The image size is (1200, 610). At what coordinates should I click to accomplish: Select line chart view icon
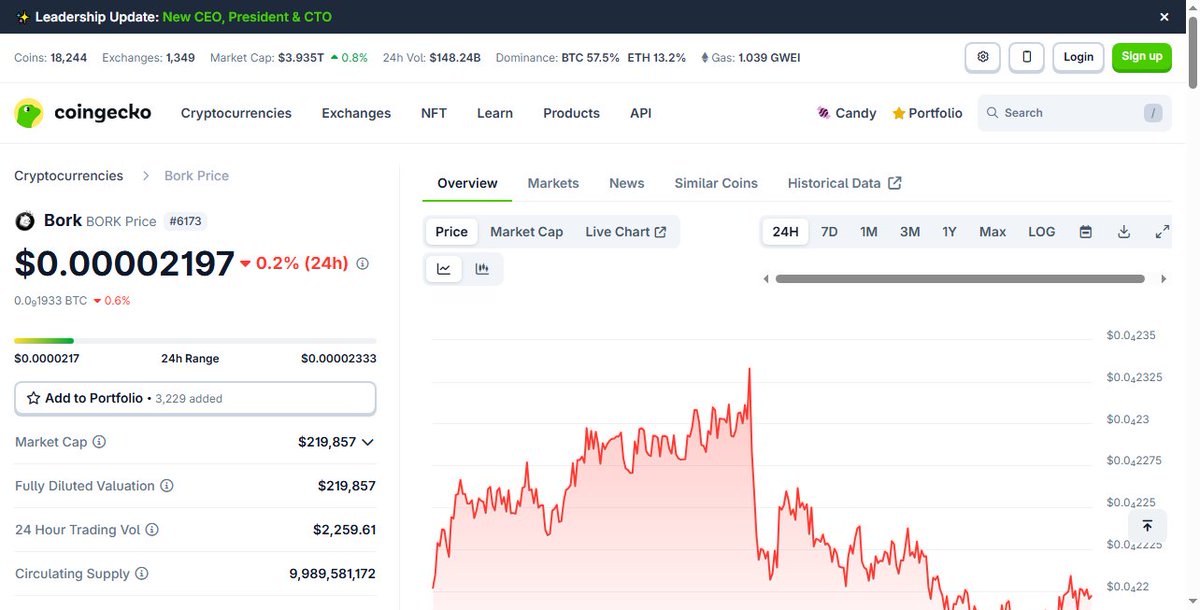pyautogui.click(x=444, y=269)
